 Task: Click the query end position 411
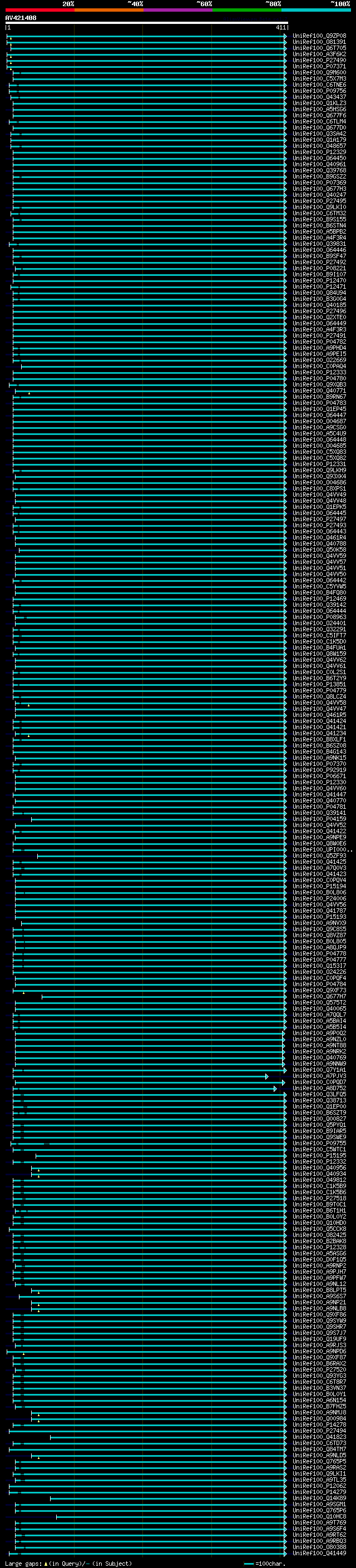[x=280, y=27]
